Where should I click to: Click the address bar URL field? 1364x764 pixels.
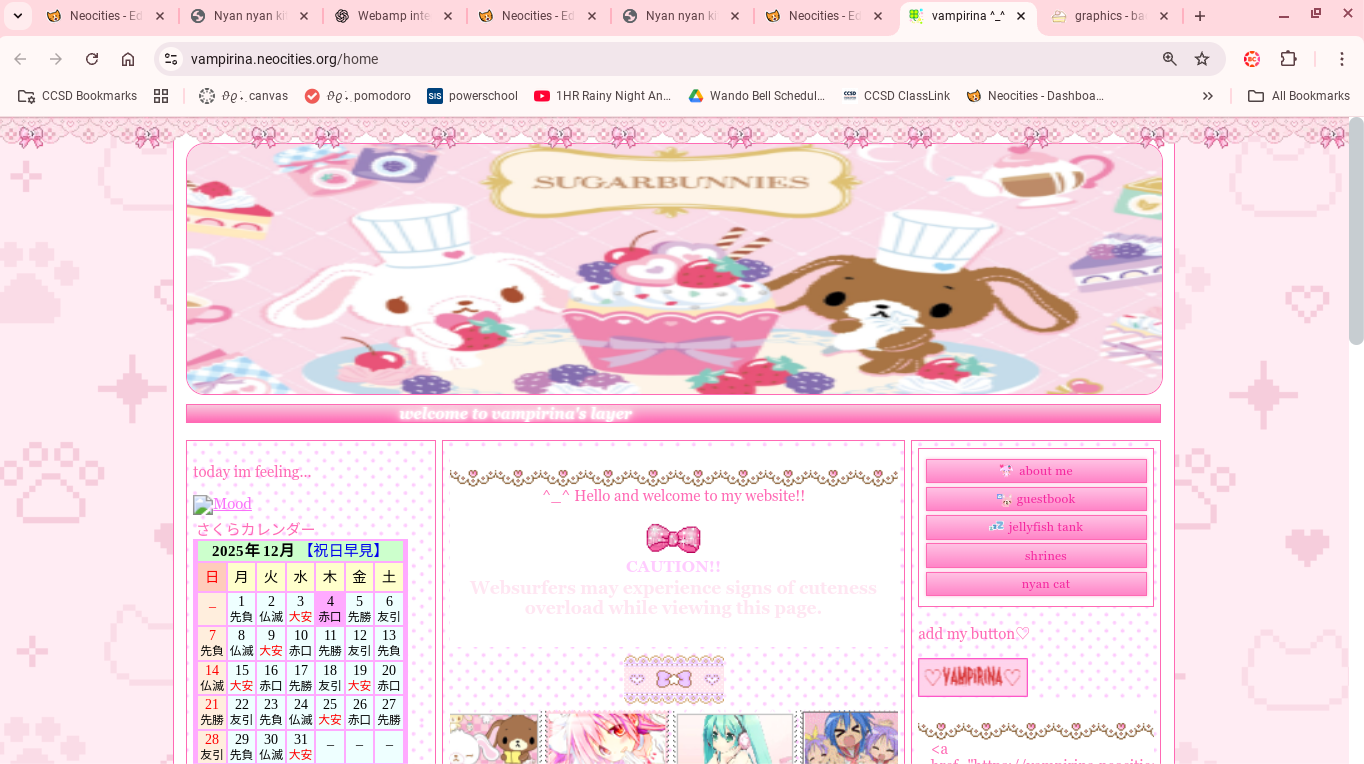pos(650,59)
